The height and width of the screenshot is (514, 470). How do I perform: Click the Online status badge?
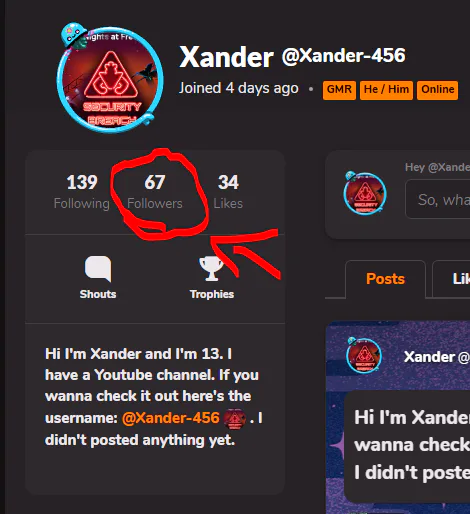437,90
